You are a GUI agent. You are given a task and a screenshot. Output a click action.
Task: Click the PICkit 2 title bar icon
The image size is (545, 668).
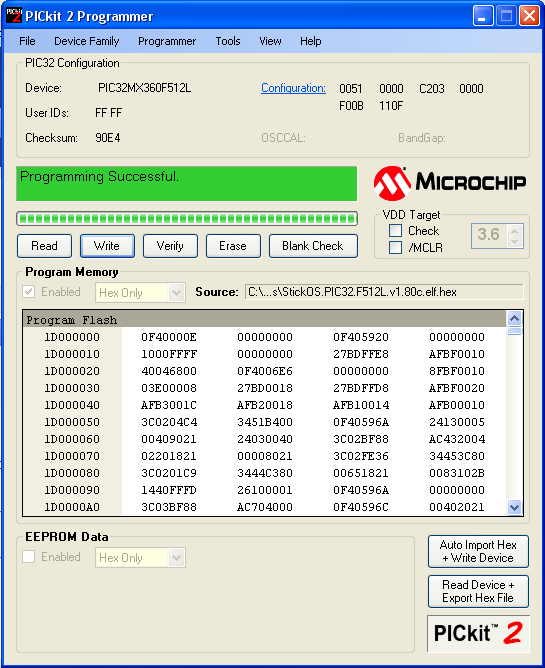pos(14,15)
